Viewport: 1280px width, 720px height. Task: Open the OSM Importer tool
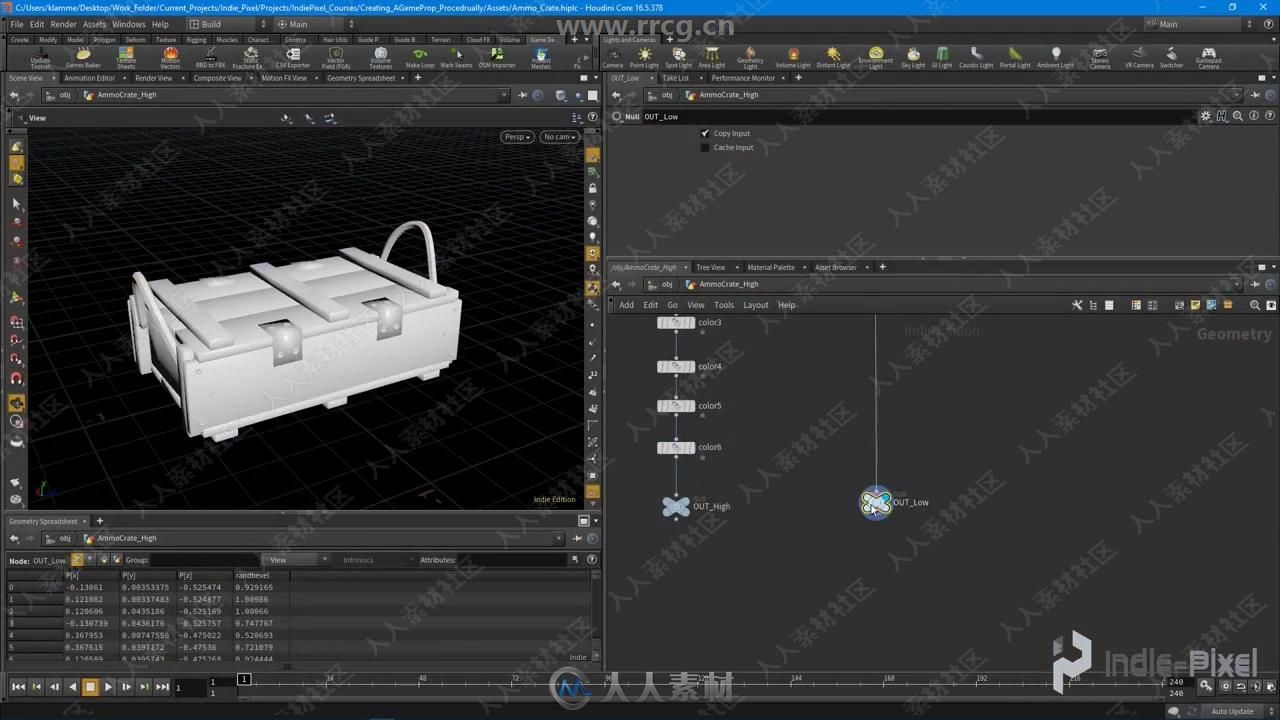(497, 58)
